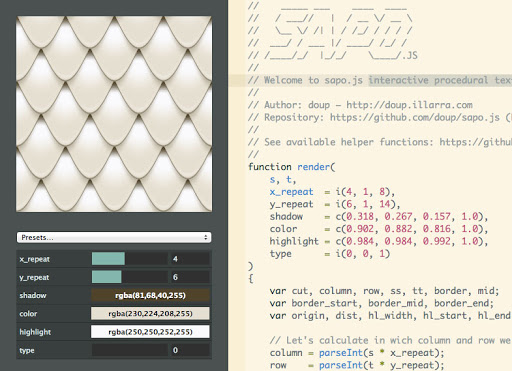Click the Presets dropdown arrows
Screen dimensions: 512x371
click(206, 237)
